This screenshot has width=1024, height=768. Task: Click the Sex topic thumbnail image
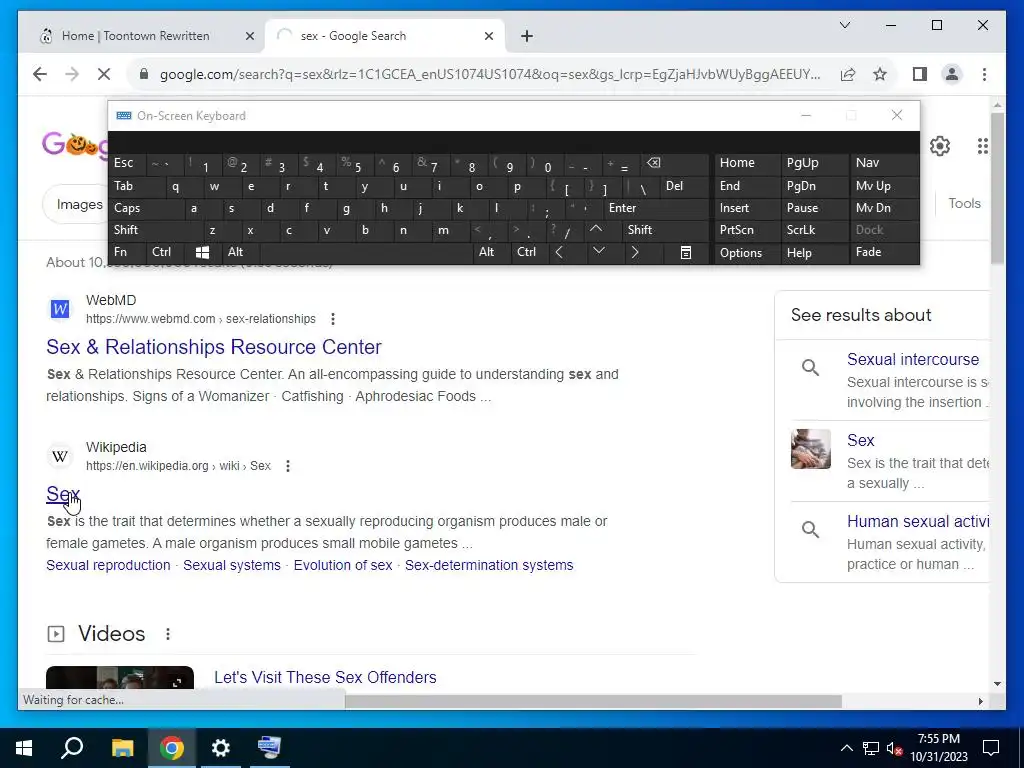pyautogui.click(x=810, y=449)
